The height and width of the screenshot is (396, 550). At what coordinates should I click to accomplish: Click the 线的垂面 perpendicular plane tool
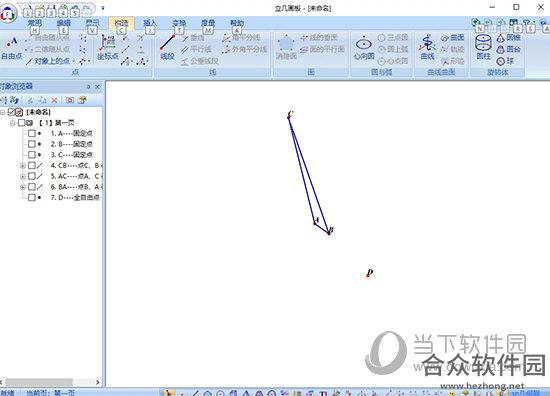pyautogui.click(x=319, y=38)
